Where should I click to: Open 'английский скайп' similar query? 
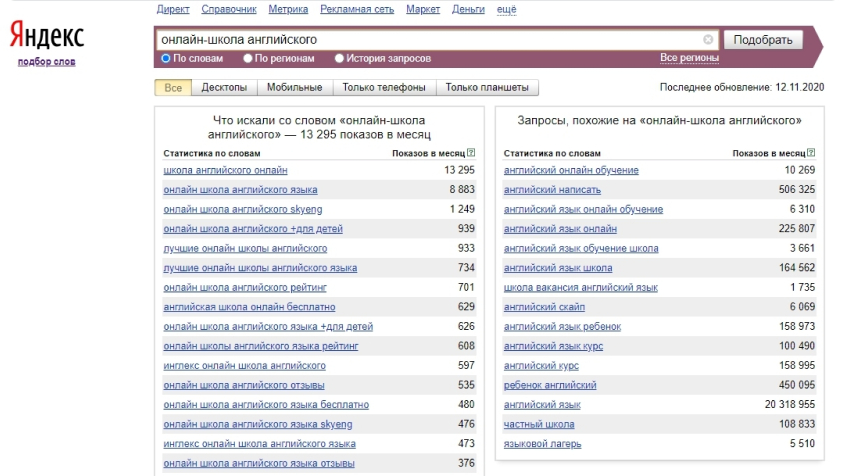(544, 307)
